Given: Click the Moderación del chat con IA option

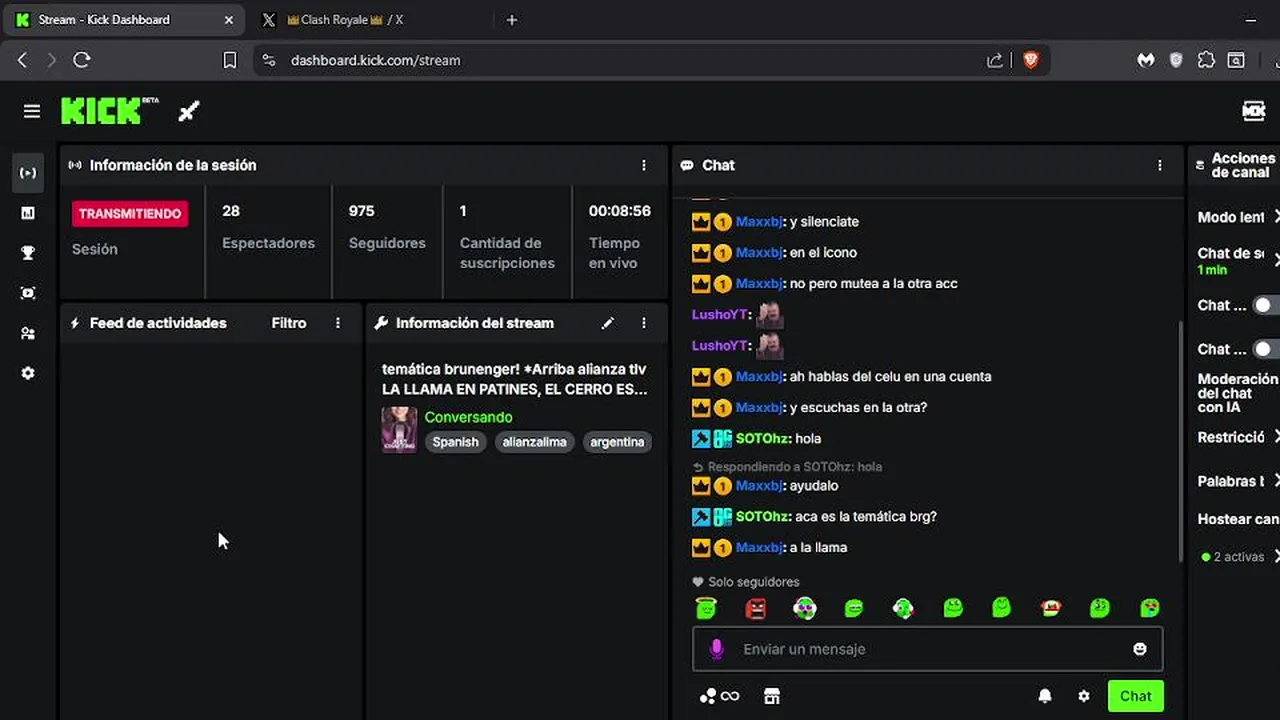Looking at the screenshot, I should coord(1237,393).
